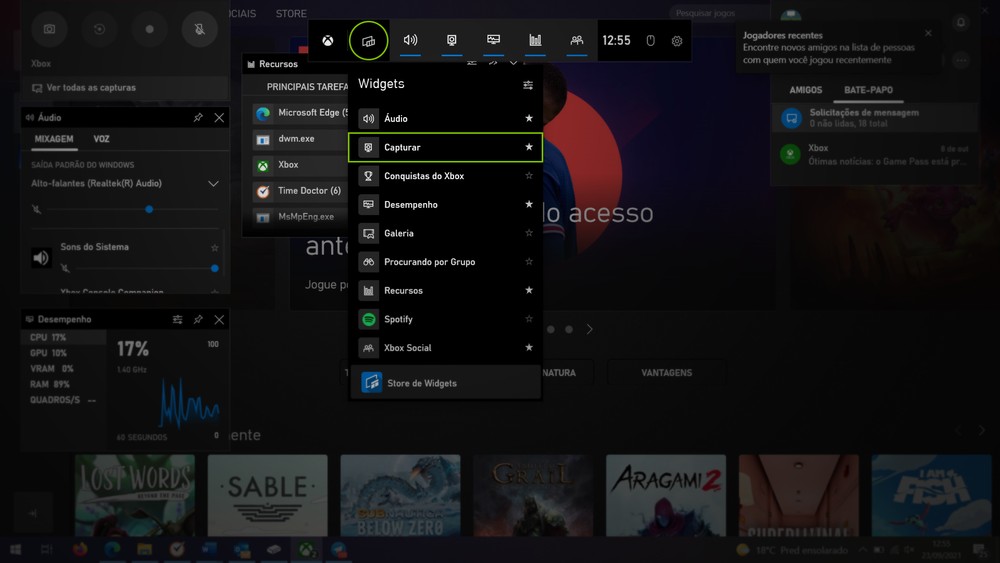Open Desempenho widget options icon

click(177, 319)
